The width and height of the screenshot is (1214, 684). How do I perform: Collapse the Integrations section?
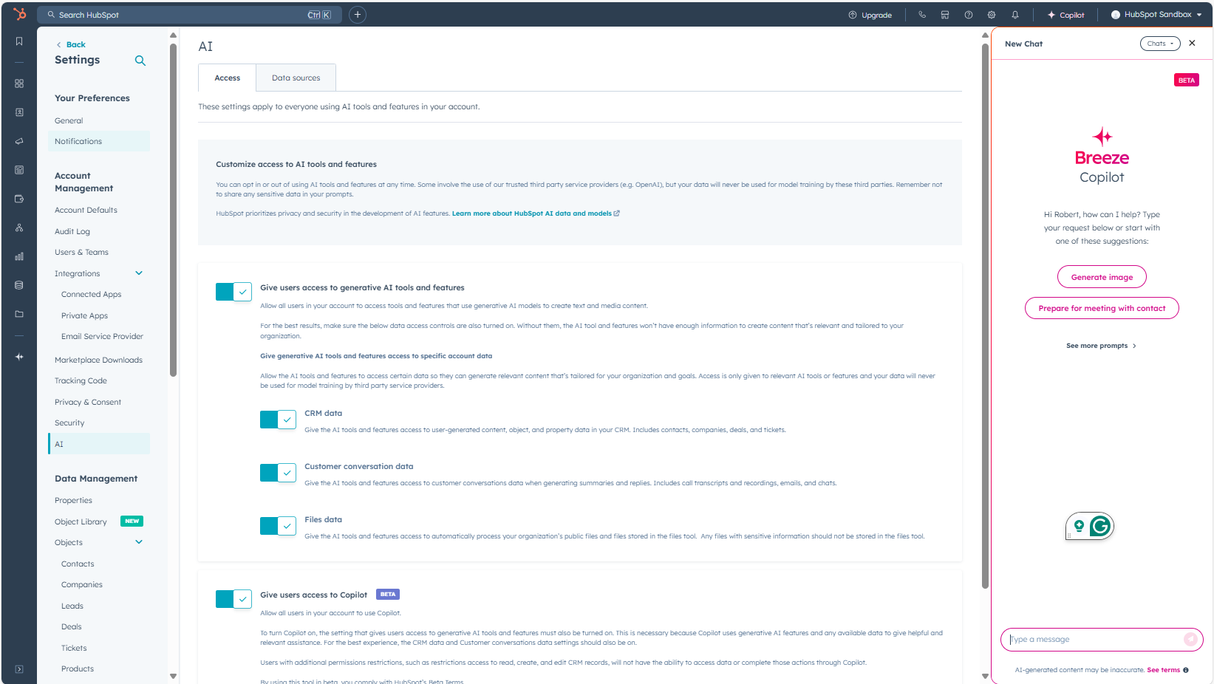point(139,273)
